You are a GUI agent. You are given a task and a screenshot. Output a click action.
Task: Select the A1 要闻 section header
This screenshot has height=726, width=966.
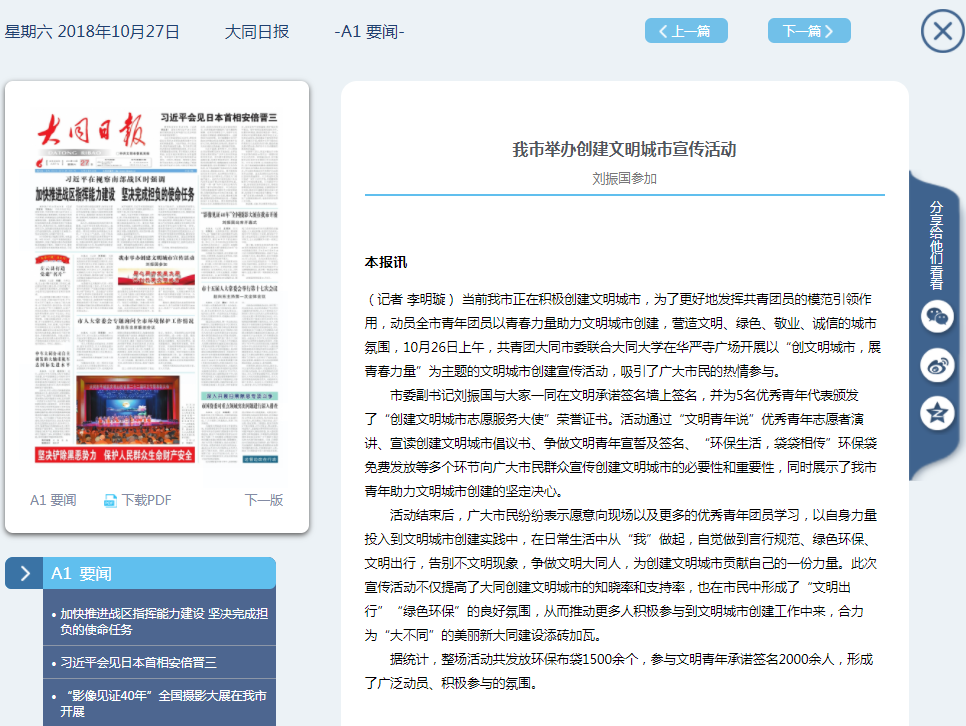click(x=159, y=573)
